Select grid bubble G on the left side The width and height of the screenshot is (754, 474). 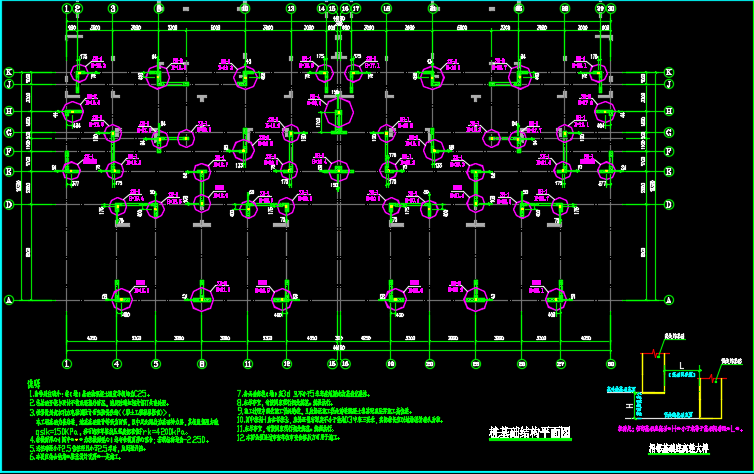pos(9,132)
